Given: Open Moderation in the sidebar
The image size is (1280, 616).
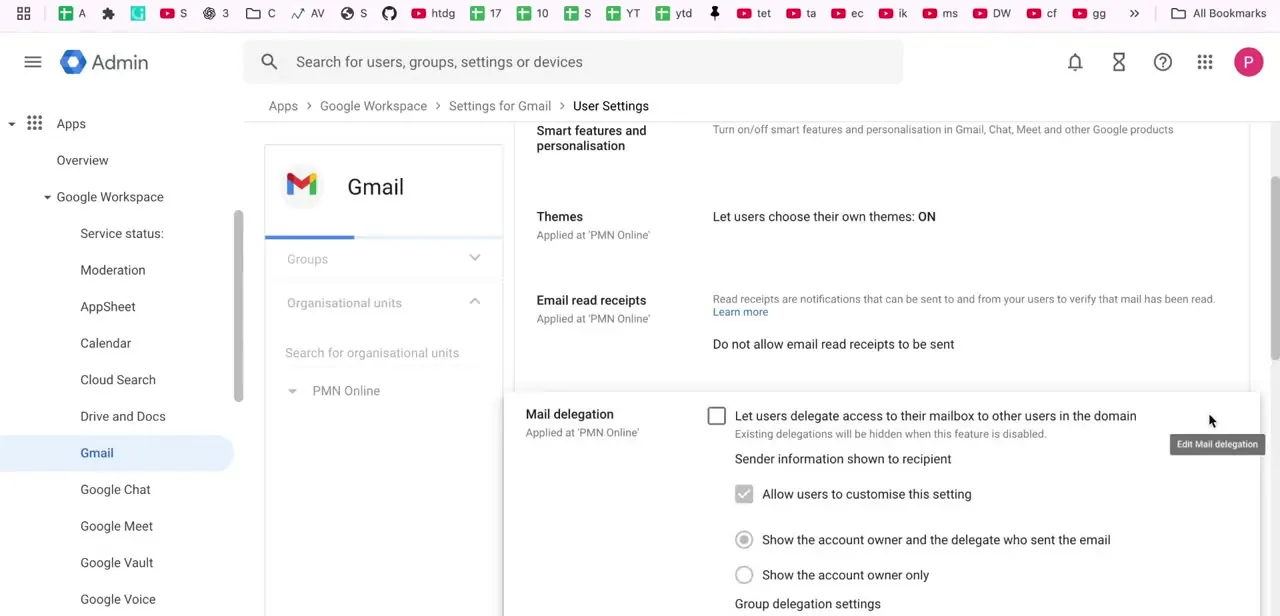Looking at the screenshot, I should click(113, 270).
